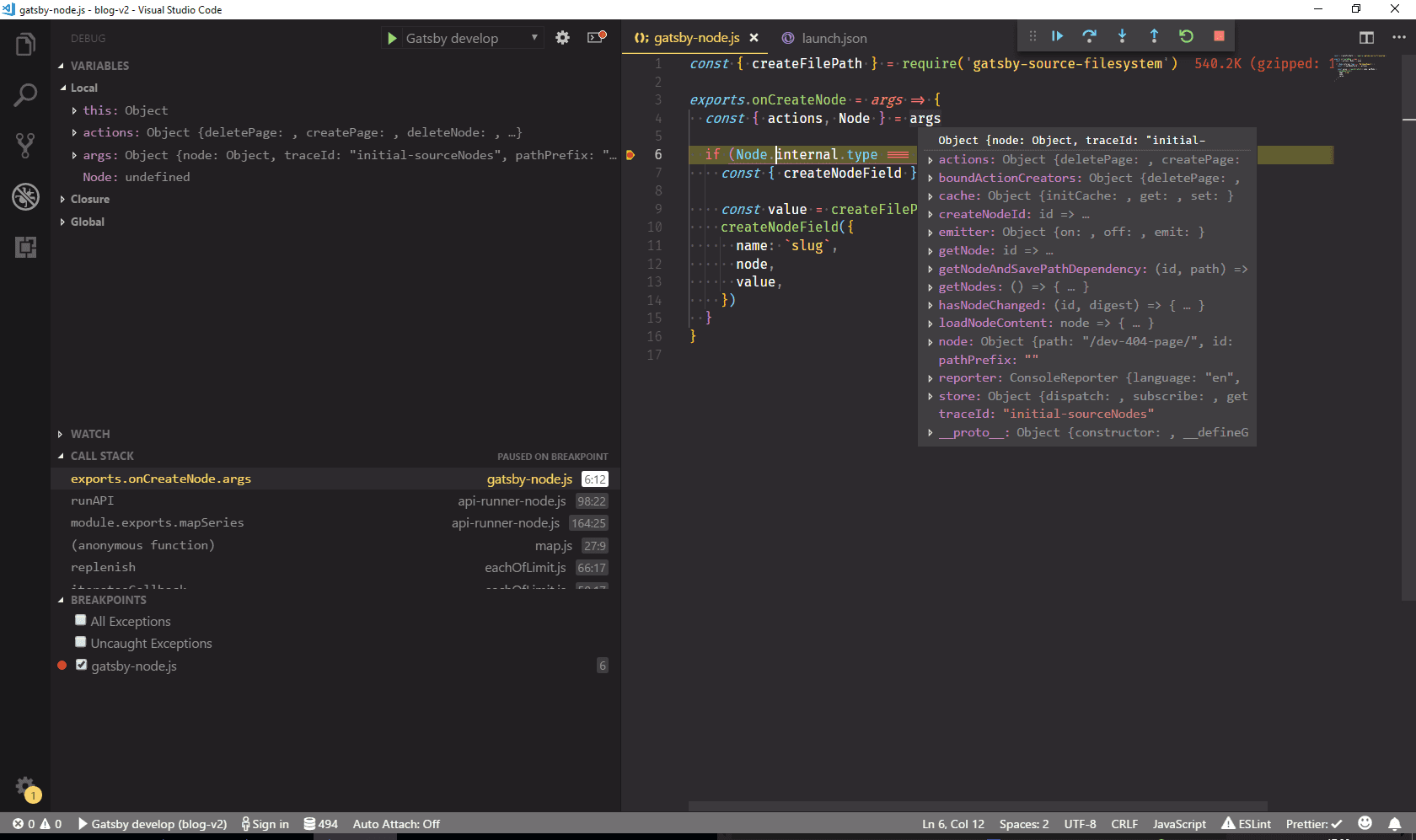The image size is (1416, 840).
Task: Open the Extensions view icon
Action: coord(25,247)
